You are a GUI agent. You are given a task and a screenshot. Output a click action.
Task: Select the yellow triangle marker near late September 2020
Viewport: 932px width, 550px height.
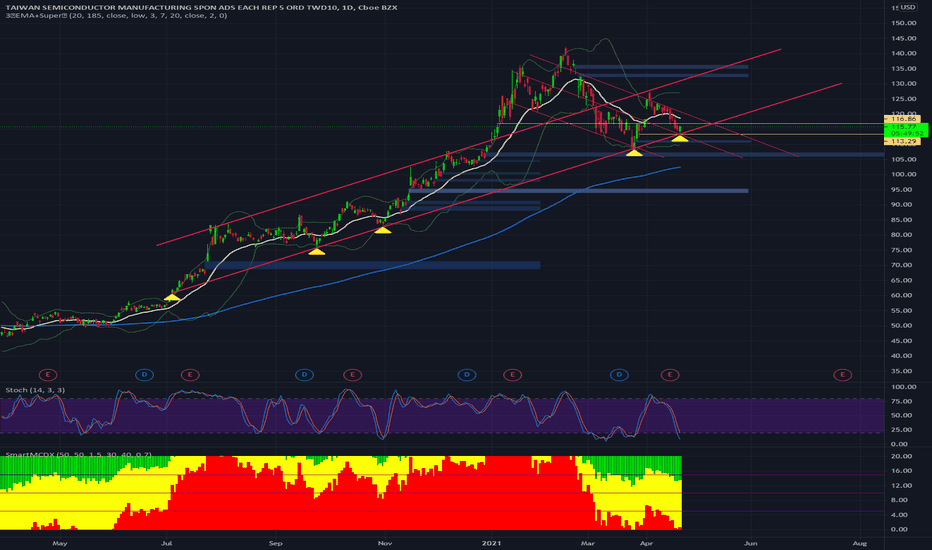pos(317,252)
